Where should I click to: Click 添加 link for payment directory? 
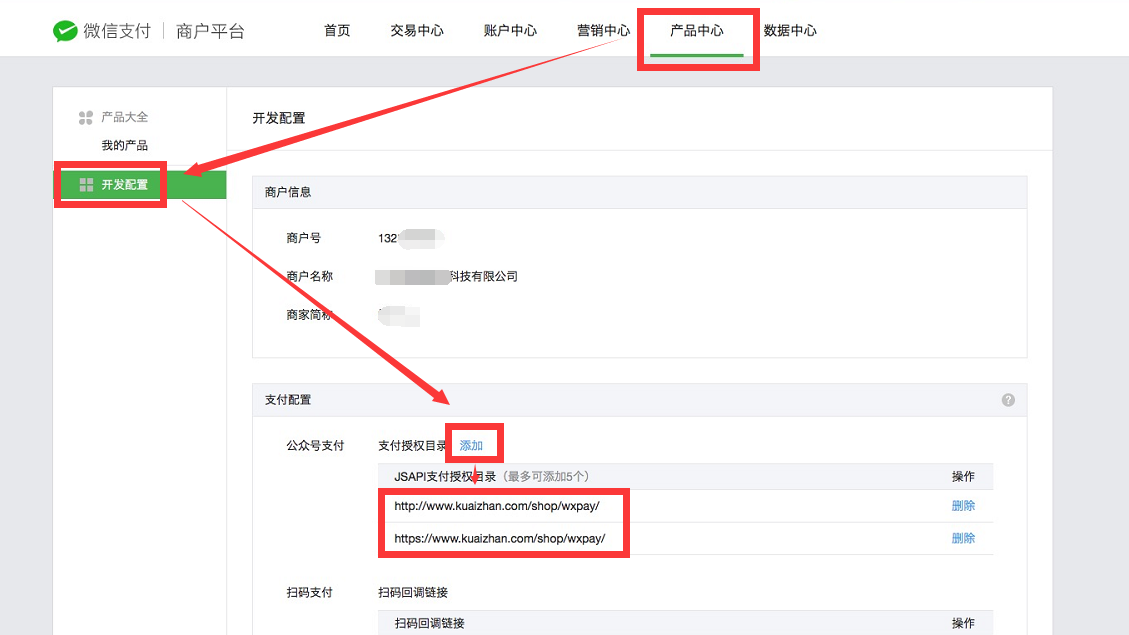[x=471, y=446]
